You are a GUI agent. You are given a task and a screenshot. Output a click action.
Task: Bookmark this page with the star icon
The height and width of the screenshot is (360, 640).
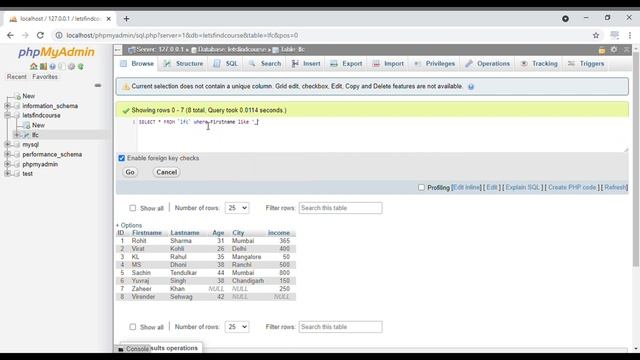pos(596,36)
